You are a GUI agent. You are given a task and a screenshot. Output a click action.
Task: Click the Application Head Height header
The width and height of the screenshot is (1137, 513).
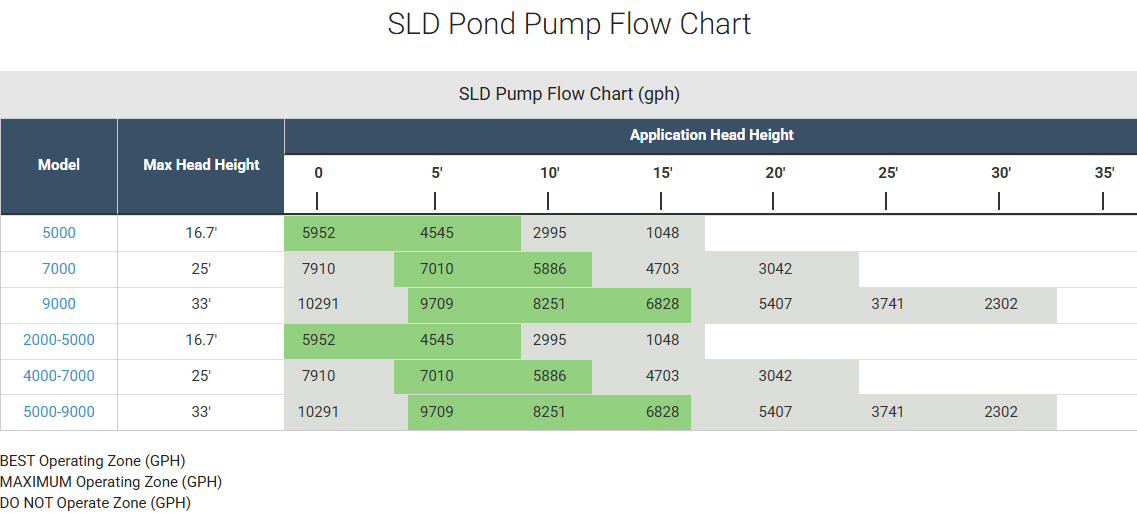pos(711,135)
